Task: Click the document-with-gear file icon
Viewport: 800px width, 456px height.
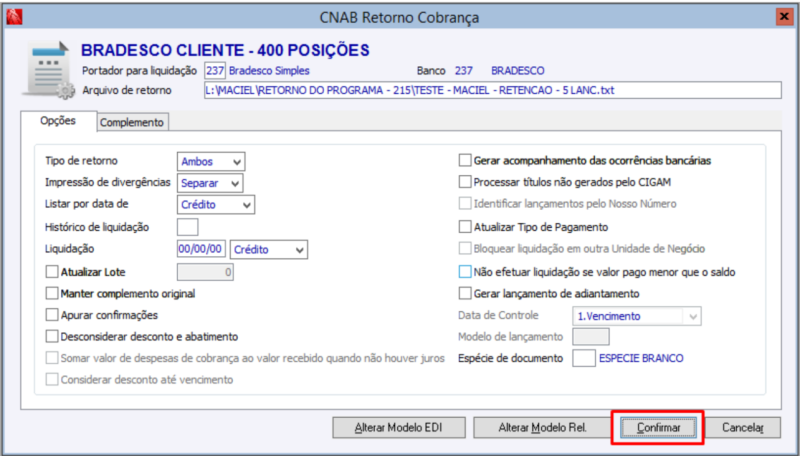Action: click(x=49, y=70)
